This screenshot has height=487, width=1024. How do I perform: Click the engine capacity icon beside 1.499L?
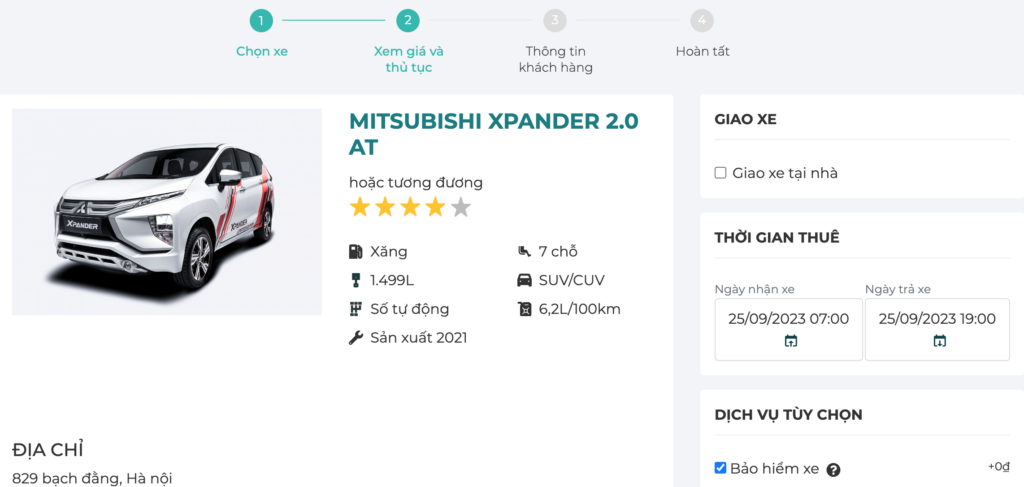[x=355, y=280]
